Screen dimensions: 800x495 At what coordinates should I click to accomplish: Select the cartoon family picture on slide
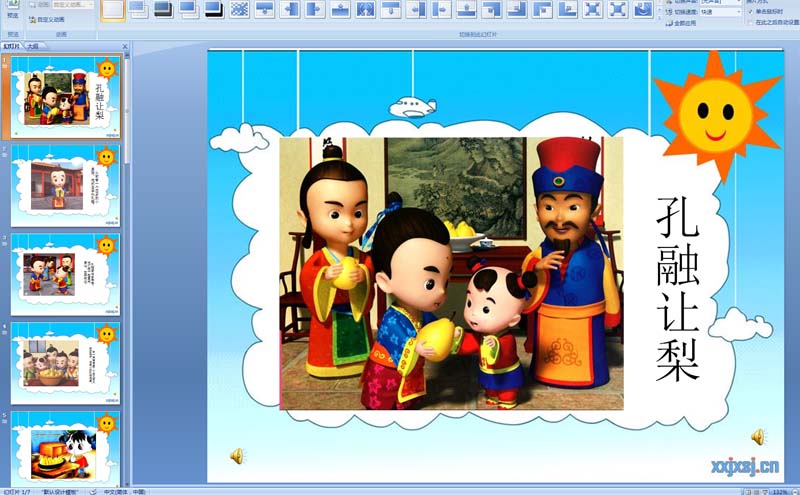452,273
